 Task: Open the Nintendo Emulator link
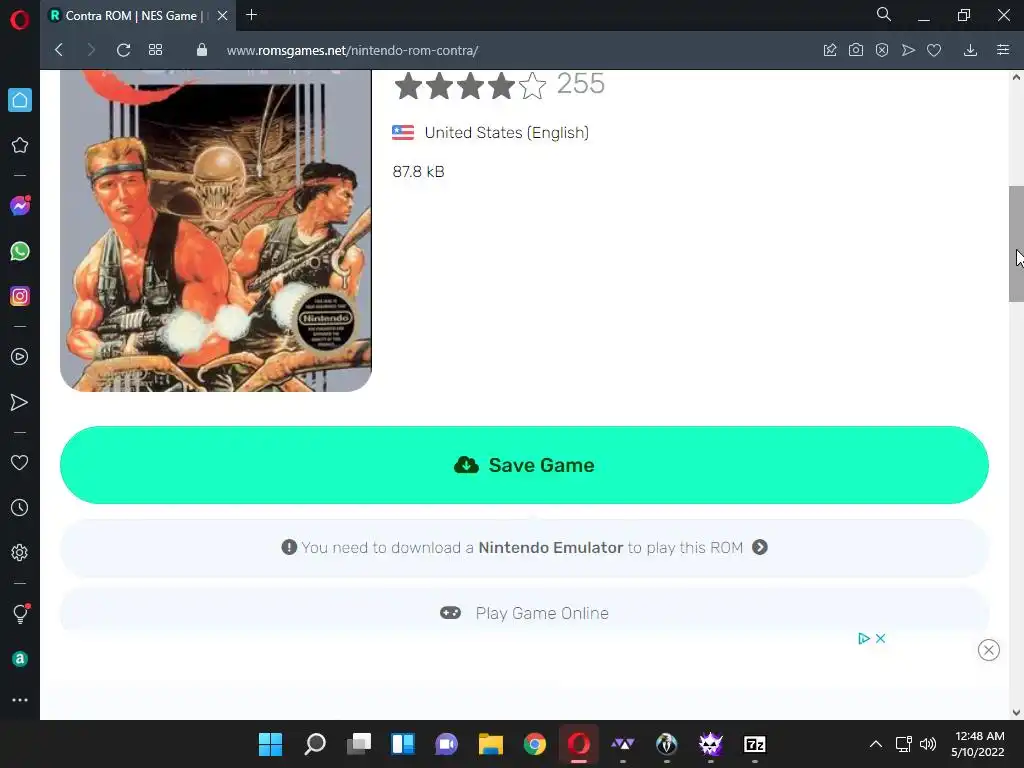point(551,547)
